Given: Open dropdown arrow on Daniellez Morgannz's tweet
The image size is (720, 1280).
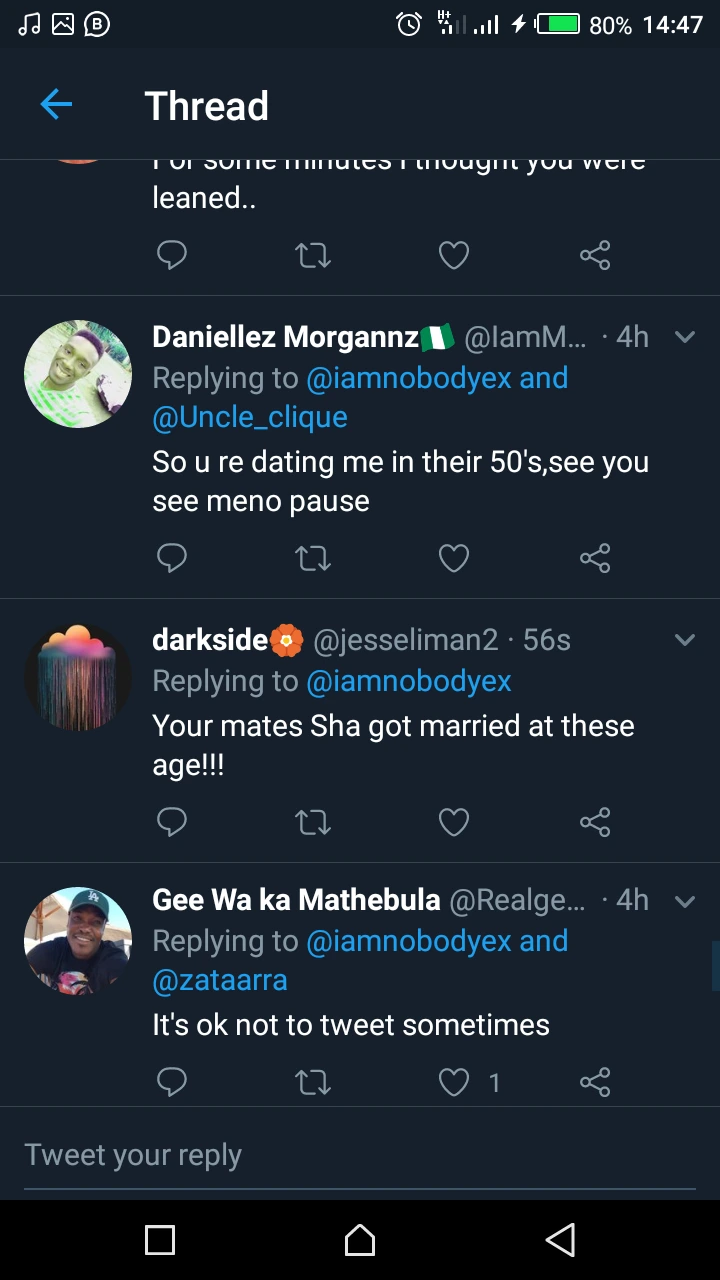Looking at the screenshot, I should pyautogui.click(x=685, y=337).
